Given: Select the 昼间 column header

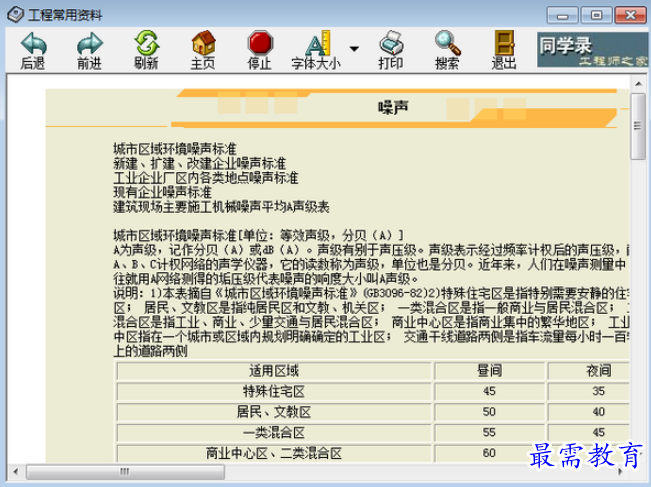Looking at the screenshot, I should pyautogui.click(x=489, y=371).
